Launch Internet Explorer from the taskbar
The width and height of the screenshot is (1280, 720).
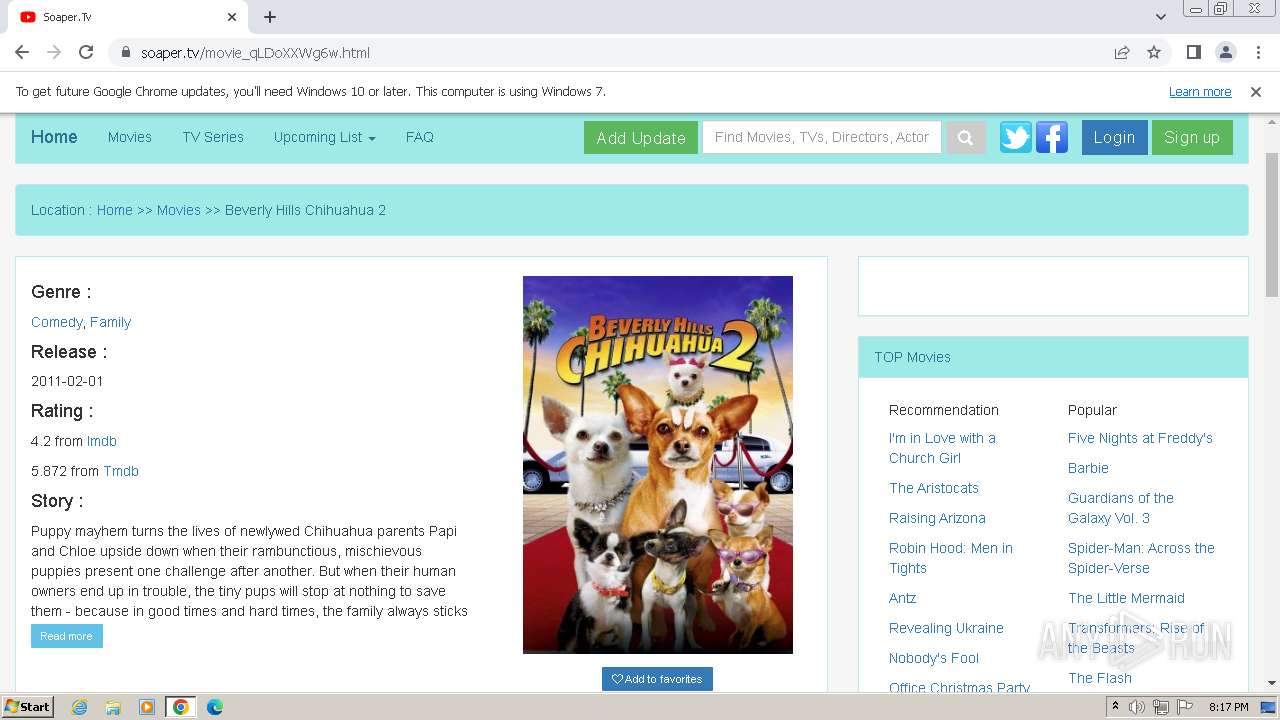pyautogui.click(x=79, y=707)
